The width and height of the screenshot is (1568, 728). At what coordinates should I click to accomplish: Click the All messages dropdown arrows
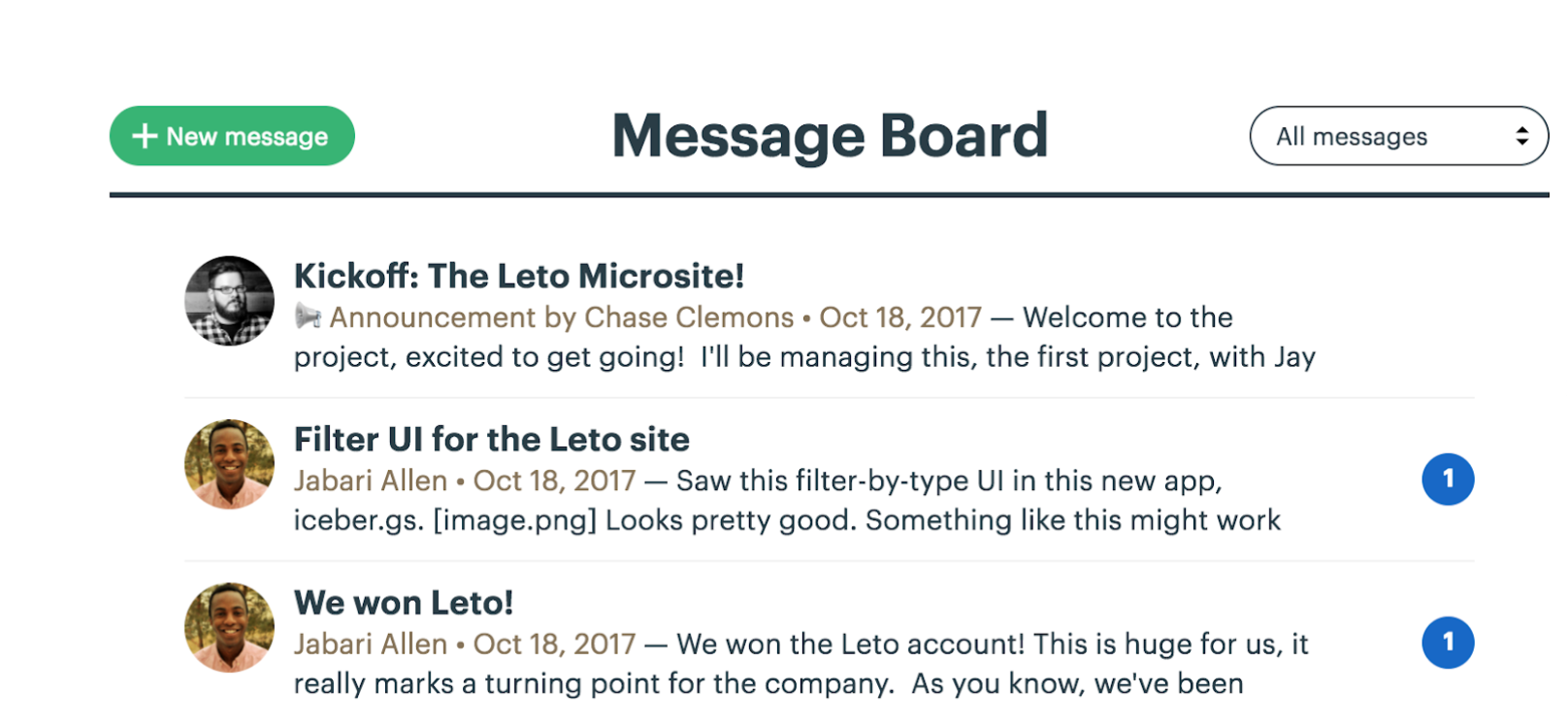[x=1521, y=137]
